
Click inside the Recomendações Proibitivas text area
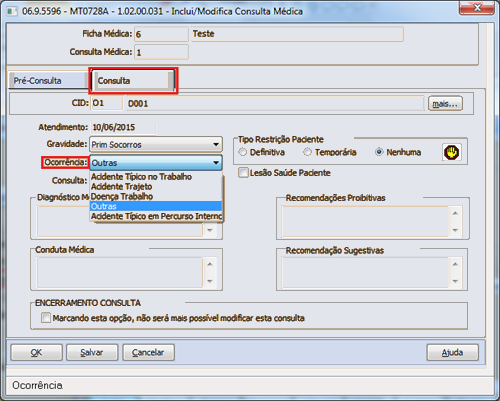coord(365,221)
